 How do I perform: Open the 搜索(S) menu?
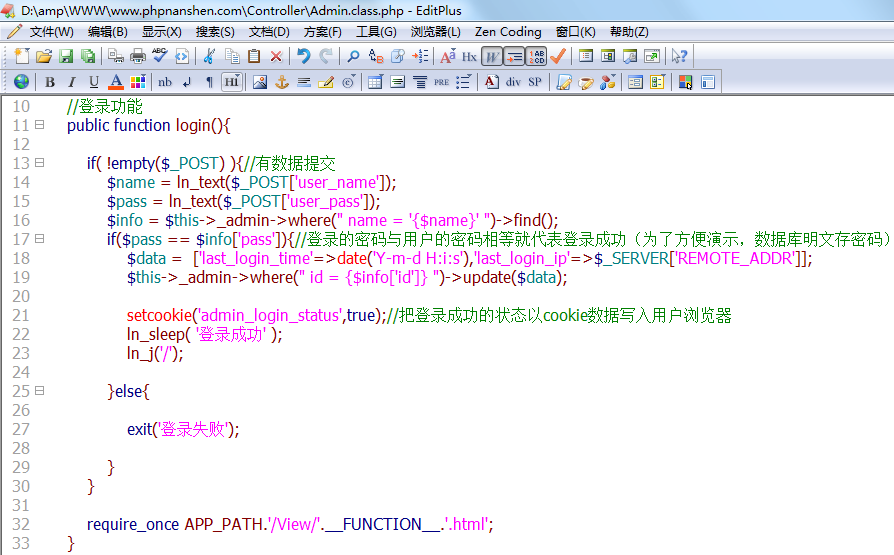coord(215,32)
